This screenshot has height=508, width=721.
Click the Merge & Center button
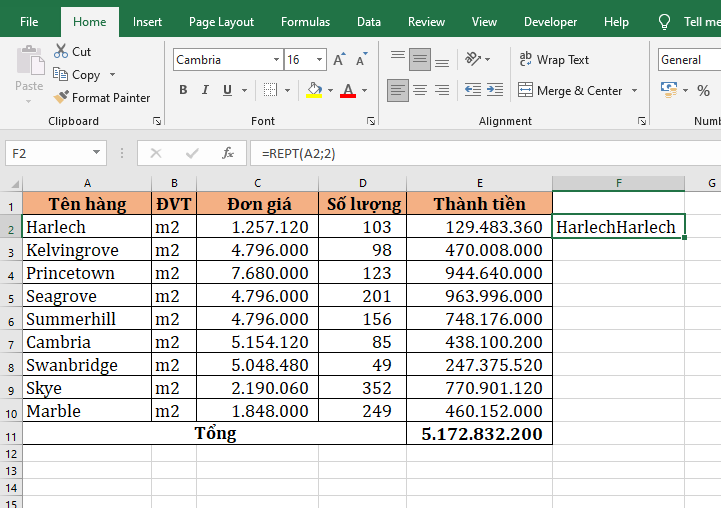tap(570, 91)
